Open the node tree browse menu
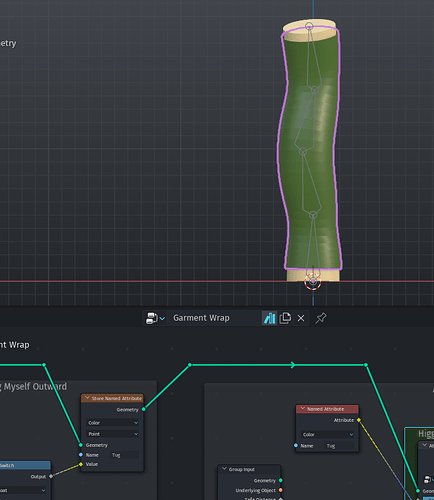This screenshot has height=500, width=434. tap(155, 318)
